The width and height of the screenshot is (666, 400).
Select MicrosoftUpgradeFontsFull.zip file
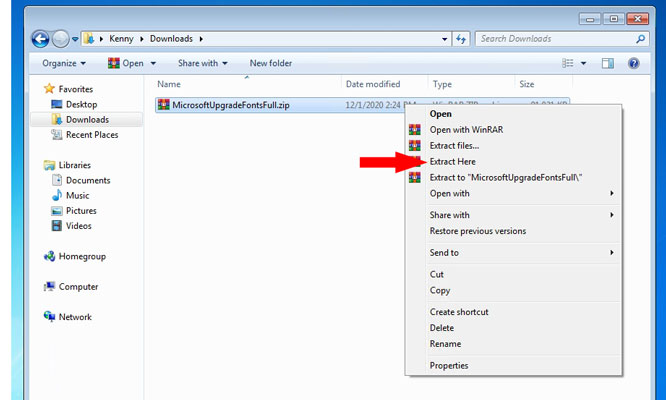pyautogui.click(x=231, y=105)
